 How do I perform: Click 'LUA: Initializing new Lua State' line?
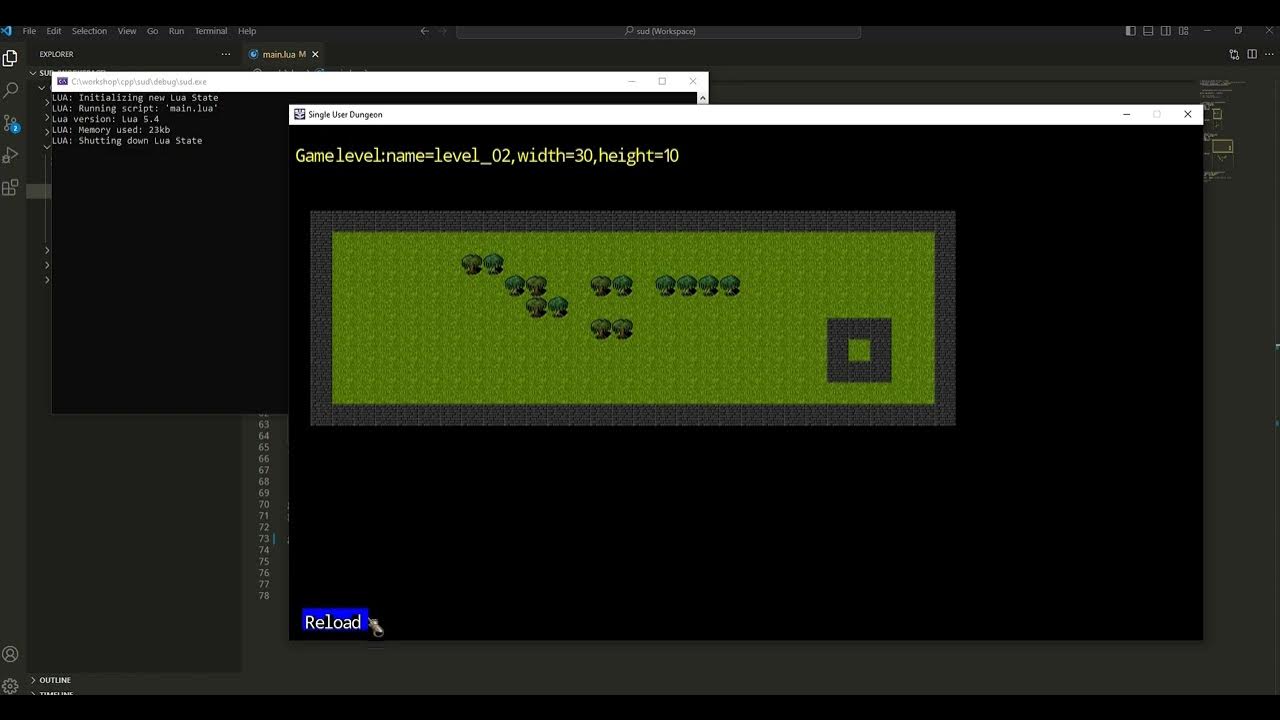pyautogui.click(x=135, y=97)
